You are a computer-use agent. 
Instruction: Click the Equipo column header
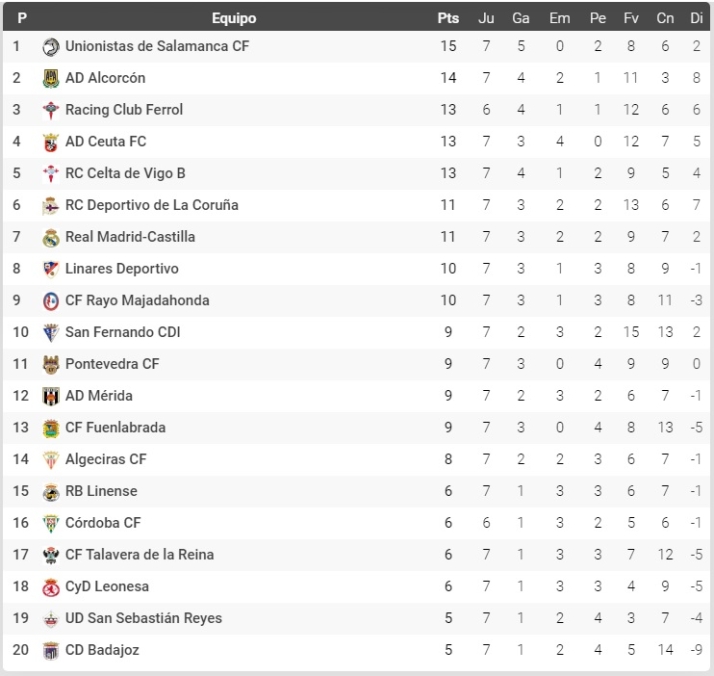pos(234,18)
